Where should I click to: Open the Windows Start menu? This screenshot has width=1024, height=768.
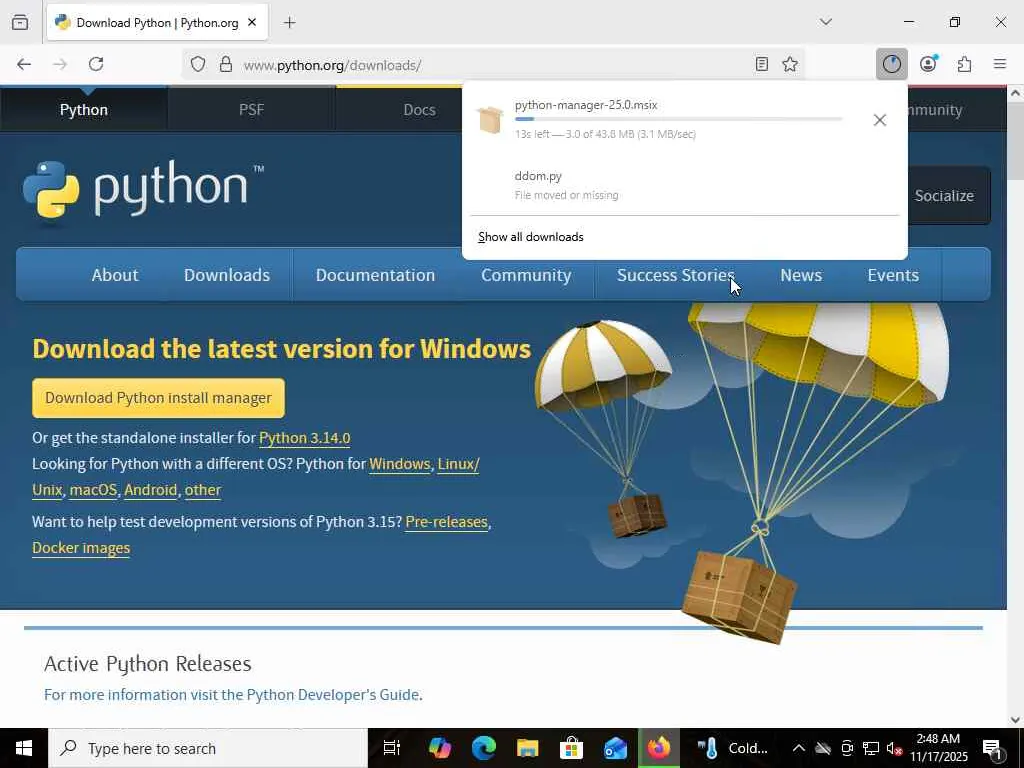tap(24, 748)
